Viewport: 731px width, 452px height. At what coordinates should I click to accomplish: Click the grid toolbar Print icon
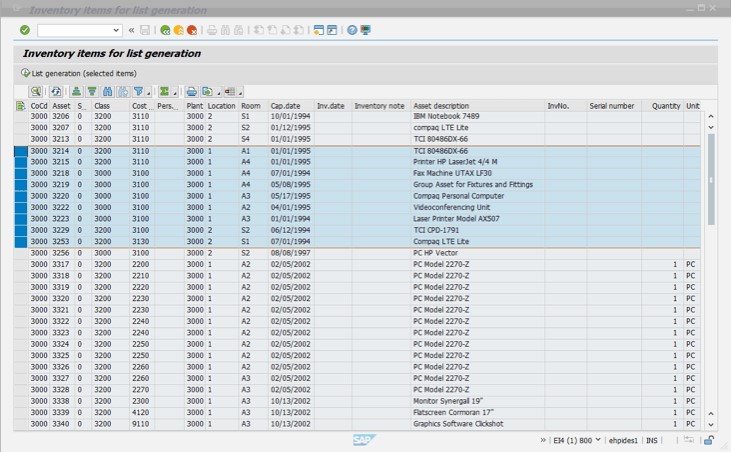coord(192,92)
